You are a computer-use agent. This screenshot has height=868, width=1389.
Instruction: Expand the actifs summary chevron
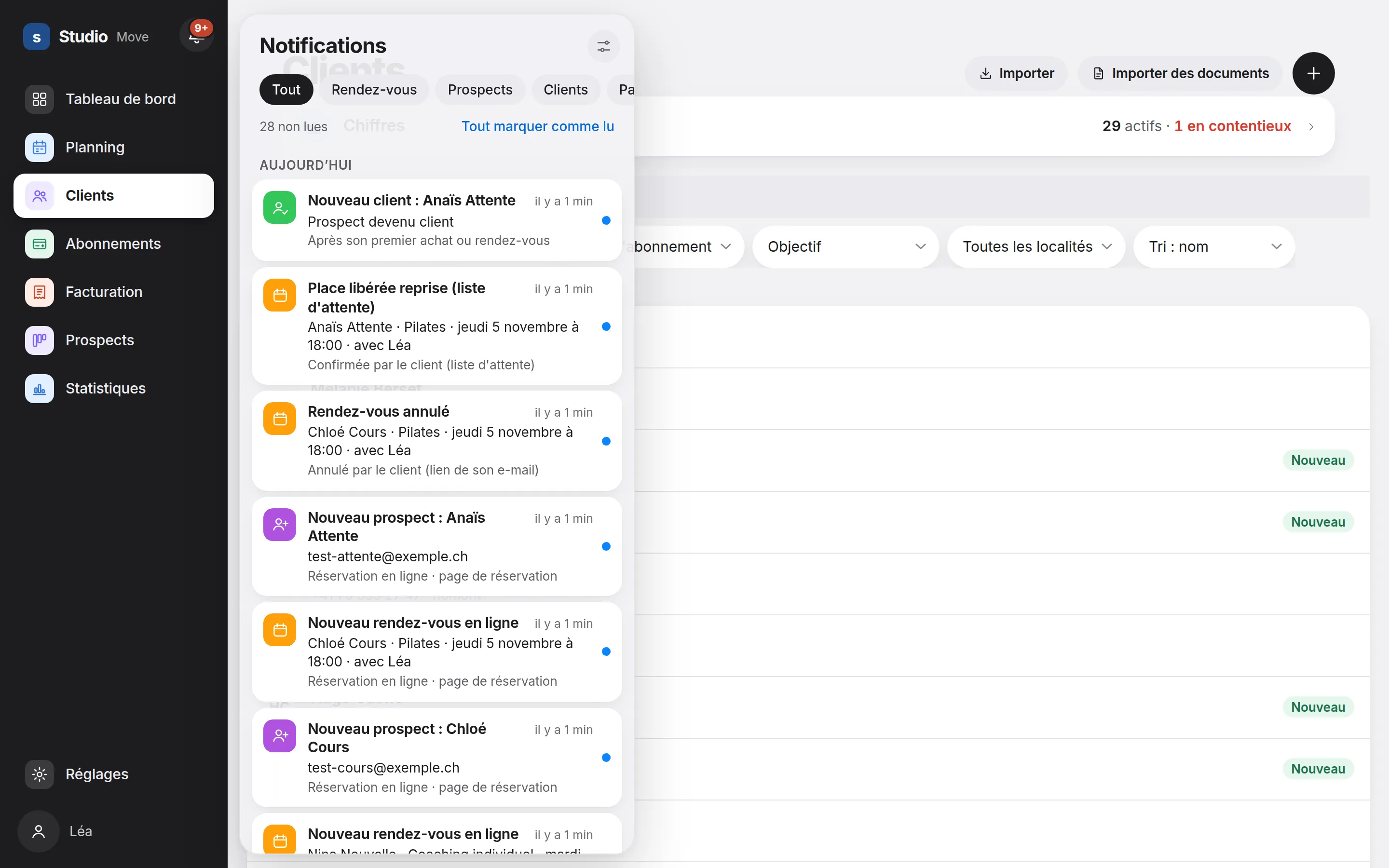click(1311, 126)
